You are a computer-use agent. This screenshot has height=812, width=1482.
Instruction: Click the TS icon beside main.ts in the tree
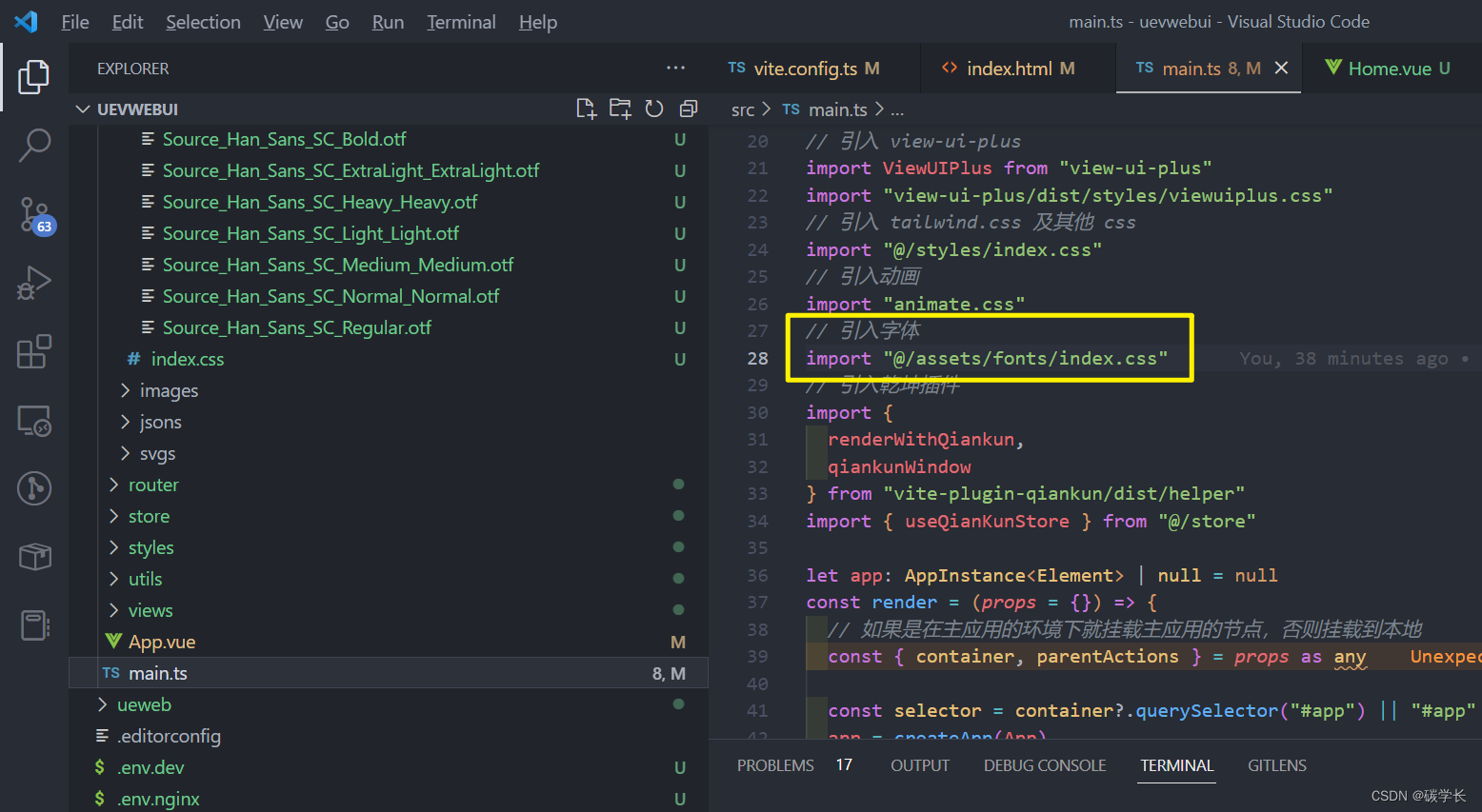(111, 673)
